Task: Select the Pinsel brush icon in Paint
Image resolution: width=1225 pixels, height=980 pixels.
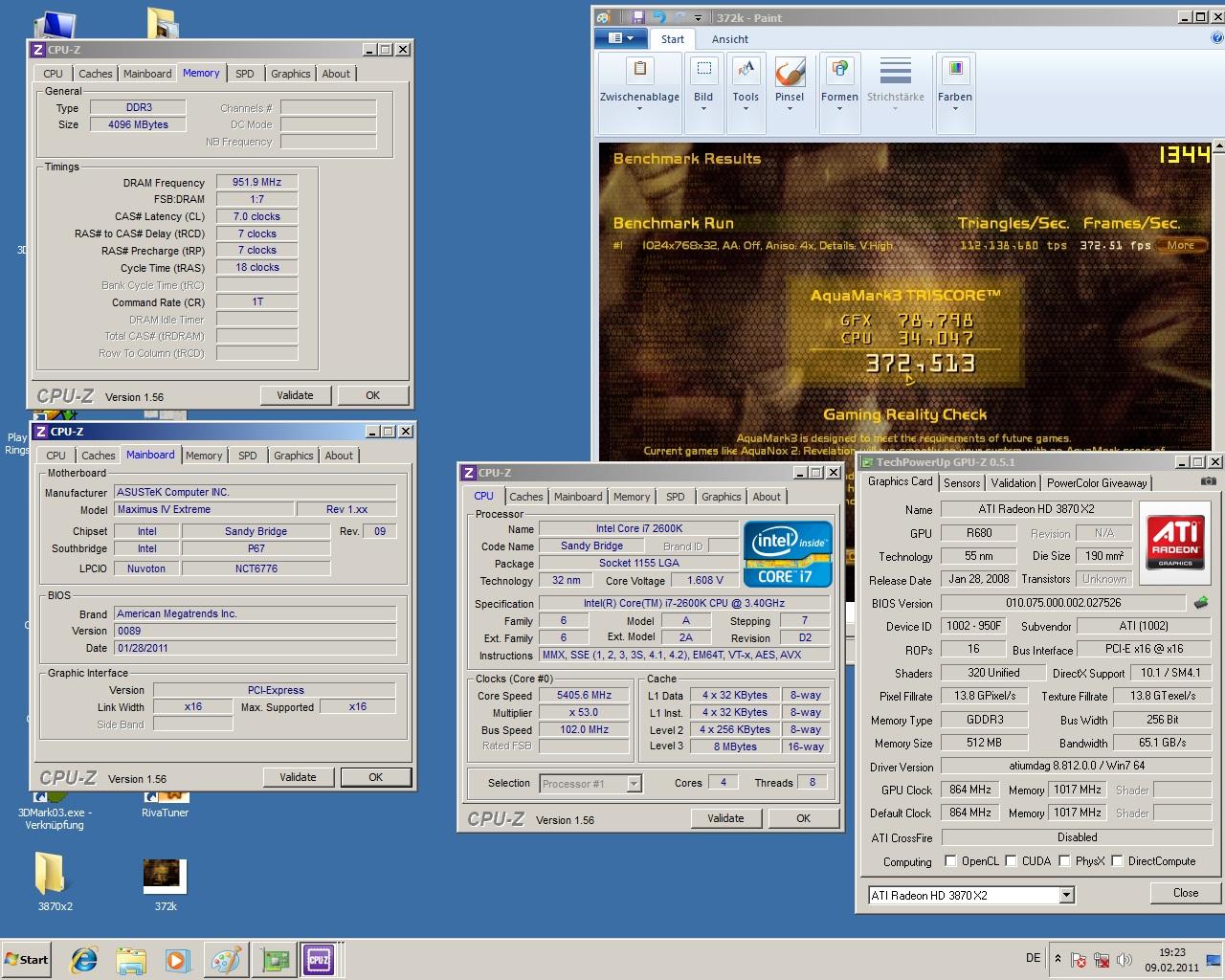Action: pyautogui.click(x=790, y=72)
